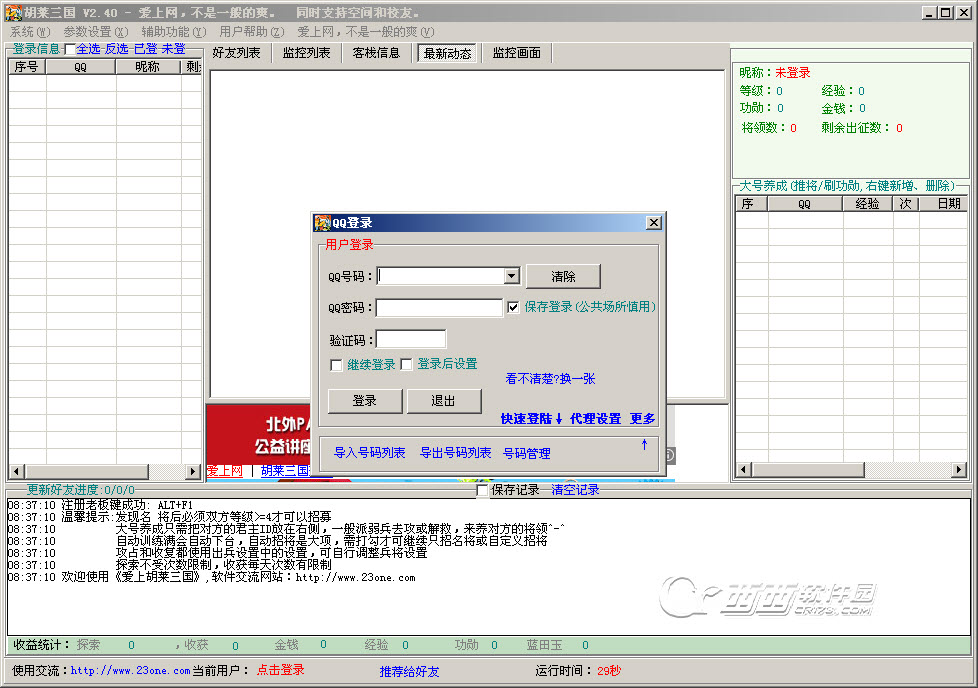The image size is (978, 688).
Task: Click 导出号码列表 link
Action: (455, 453)
